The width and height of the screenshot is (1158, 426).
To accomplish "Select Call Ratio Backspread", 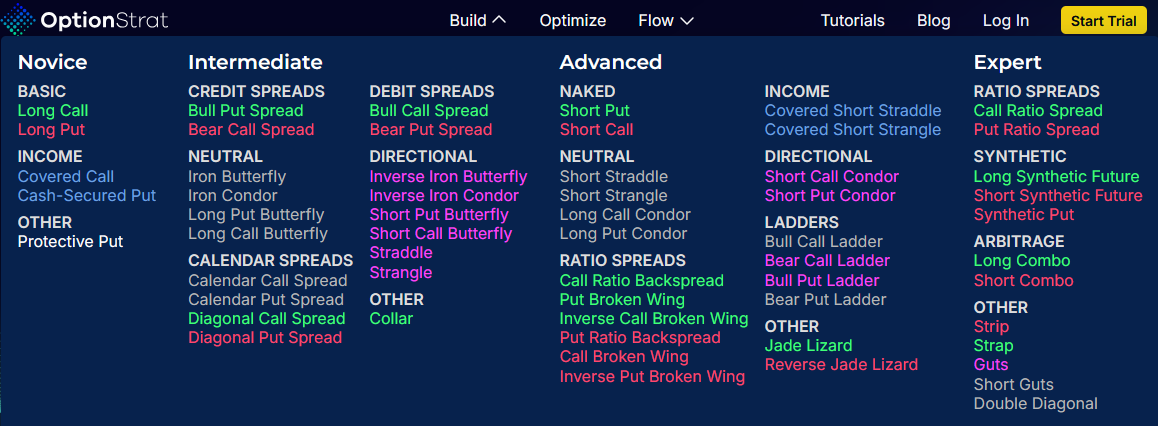I will pos(642,281).
